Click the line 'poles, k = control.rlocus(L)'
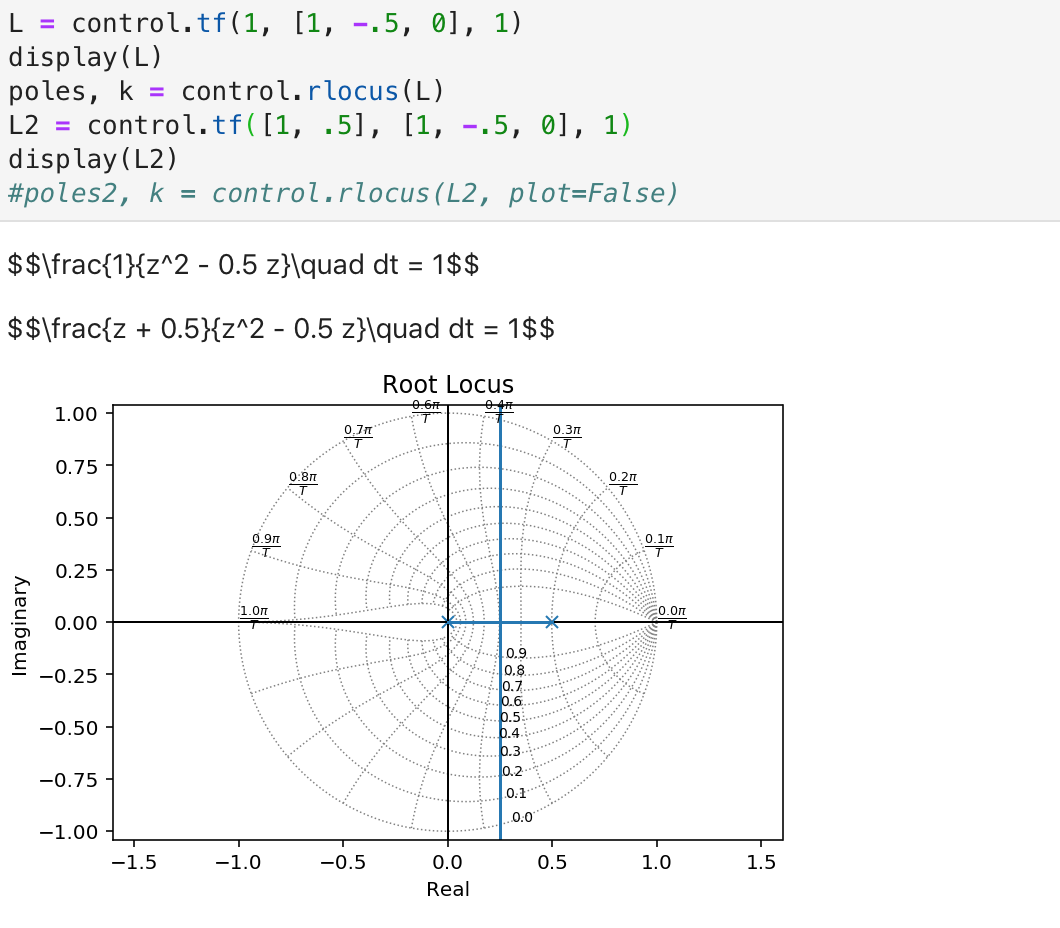The height and width of the screenshot is (928, 1060). 226,91
